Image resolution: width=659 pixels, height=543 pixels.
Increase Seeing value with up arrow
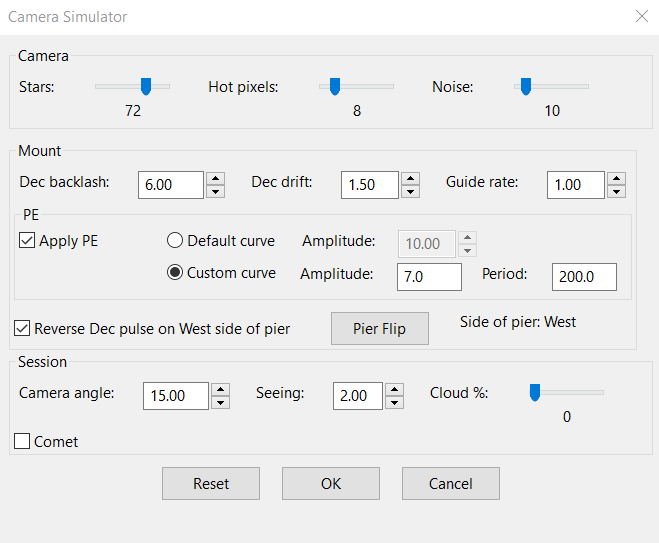[394, 389]
